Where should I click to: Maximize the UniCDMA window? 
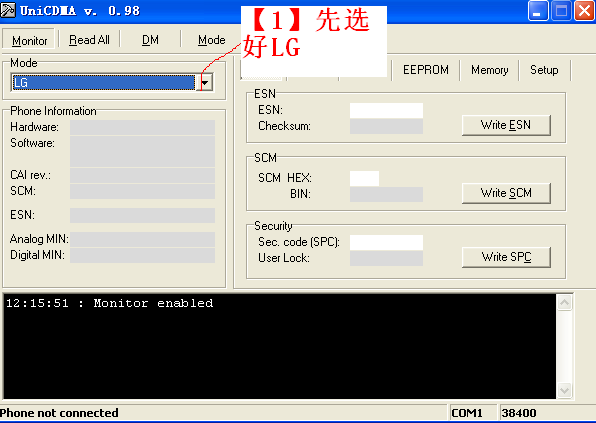561,11
